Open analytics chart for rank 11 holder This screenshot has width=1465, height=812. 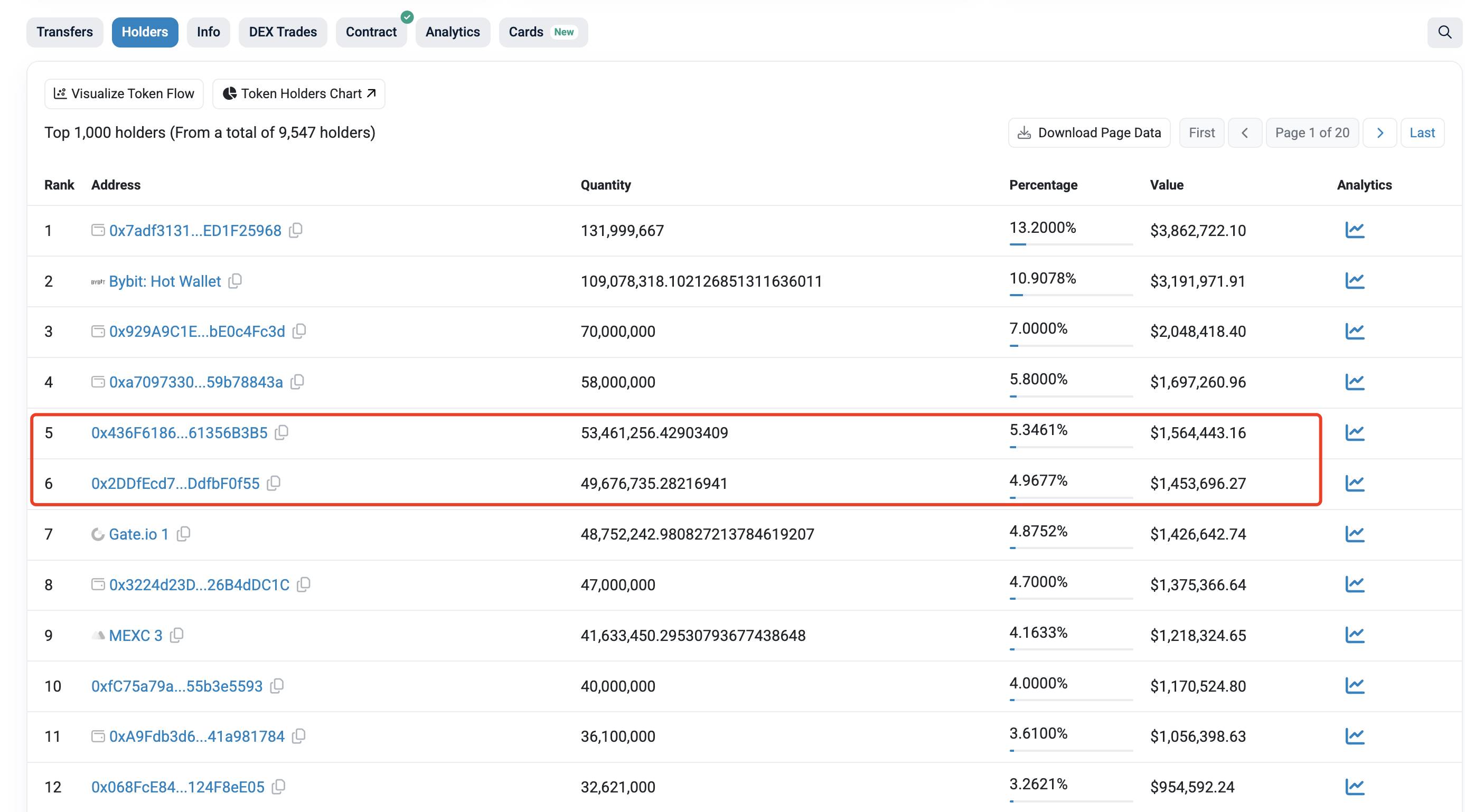point(1355,737)
